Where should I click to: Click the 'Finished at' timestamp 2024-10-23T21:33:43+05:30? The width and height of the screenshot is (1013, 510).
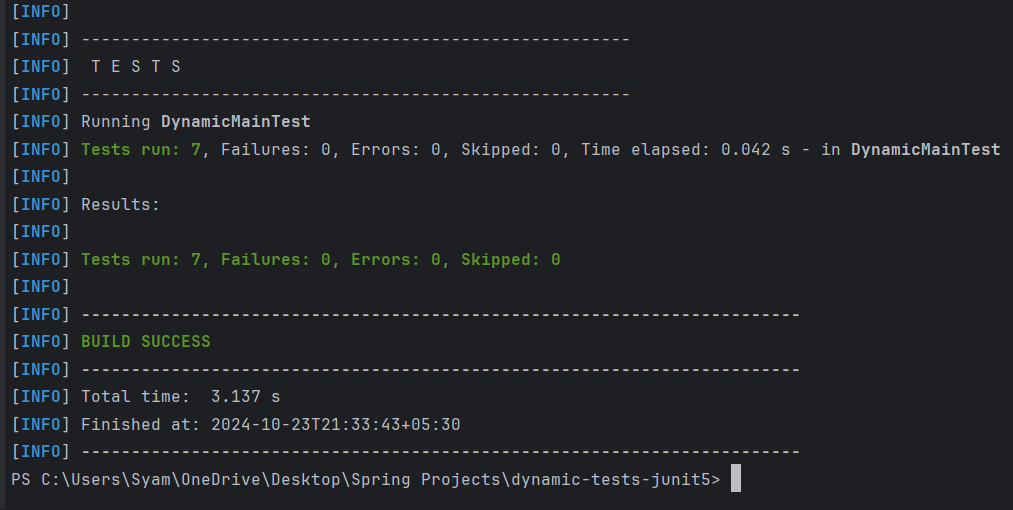coord(335,424)
